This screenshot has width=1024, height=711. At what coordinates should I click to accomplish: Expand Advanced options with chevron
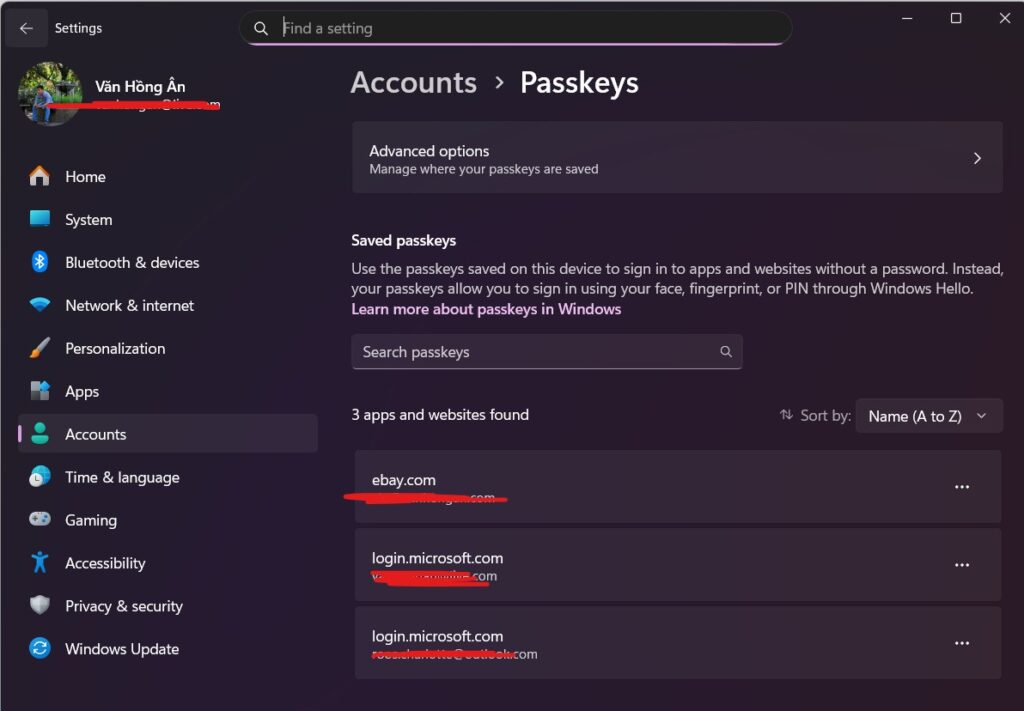tap(977, 158)
